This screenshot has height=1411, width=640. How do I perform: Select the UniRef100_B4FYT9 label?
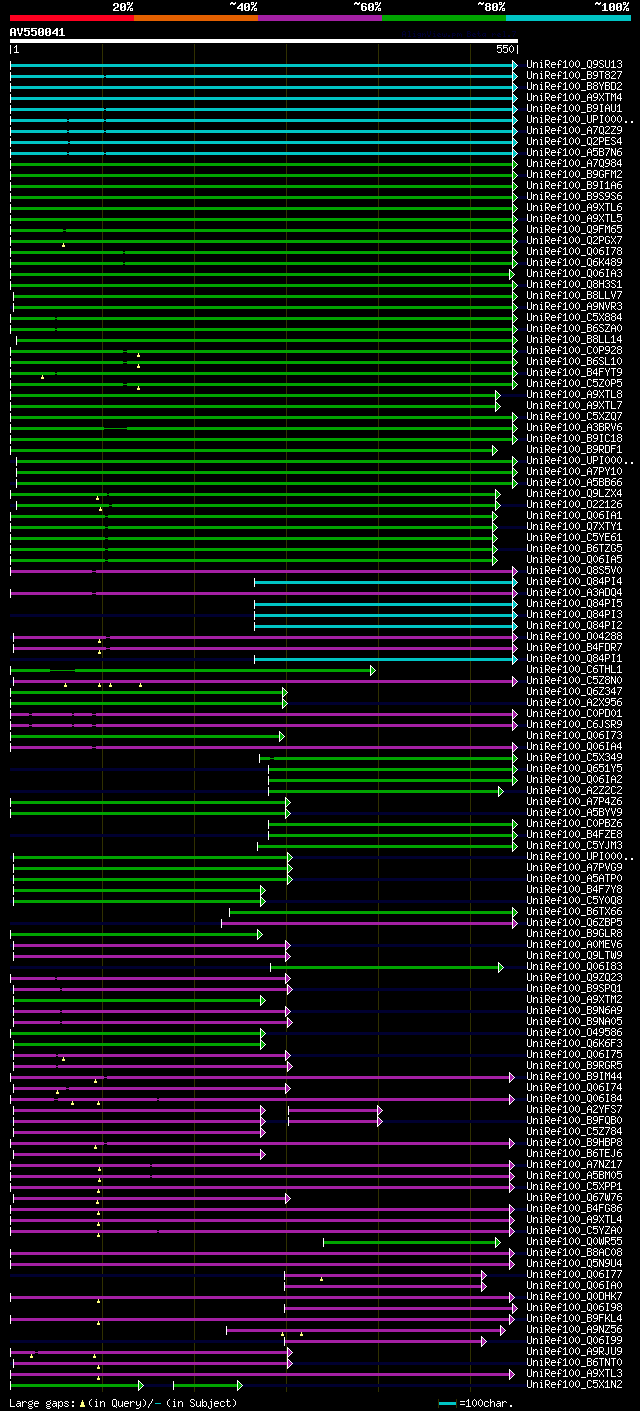tap(574, 372)
